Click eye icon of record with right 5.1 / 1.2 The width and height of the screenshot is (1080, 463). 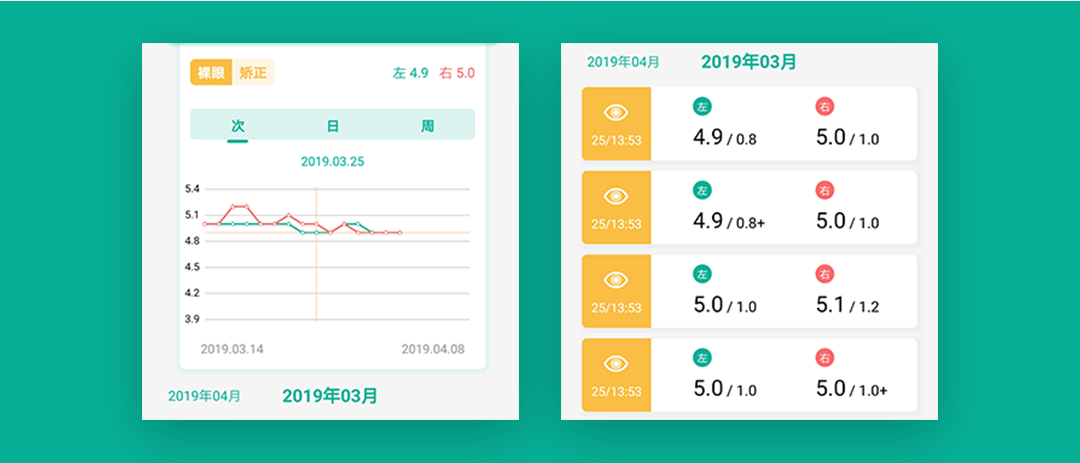[x=616, y=280]
